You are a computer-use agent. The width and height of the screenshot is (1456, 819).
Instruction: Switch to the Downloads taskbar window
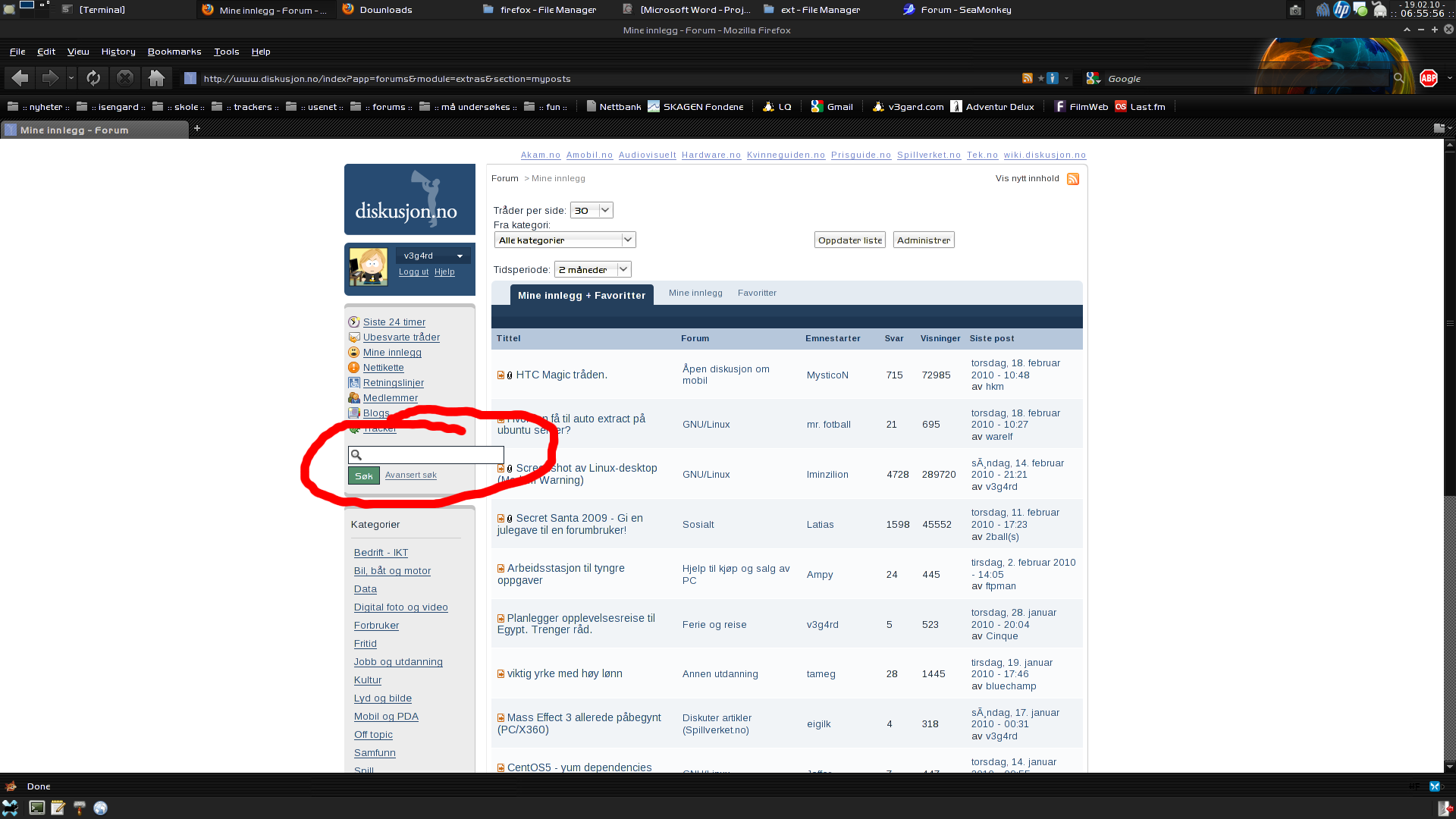click(377, 10)
